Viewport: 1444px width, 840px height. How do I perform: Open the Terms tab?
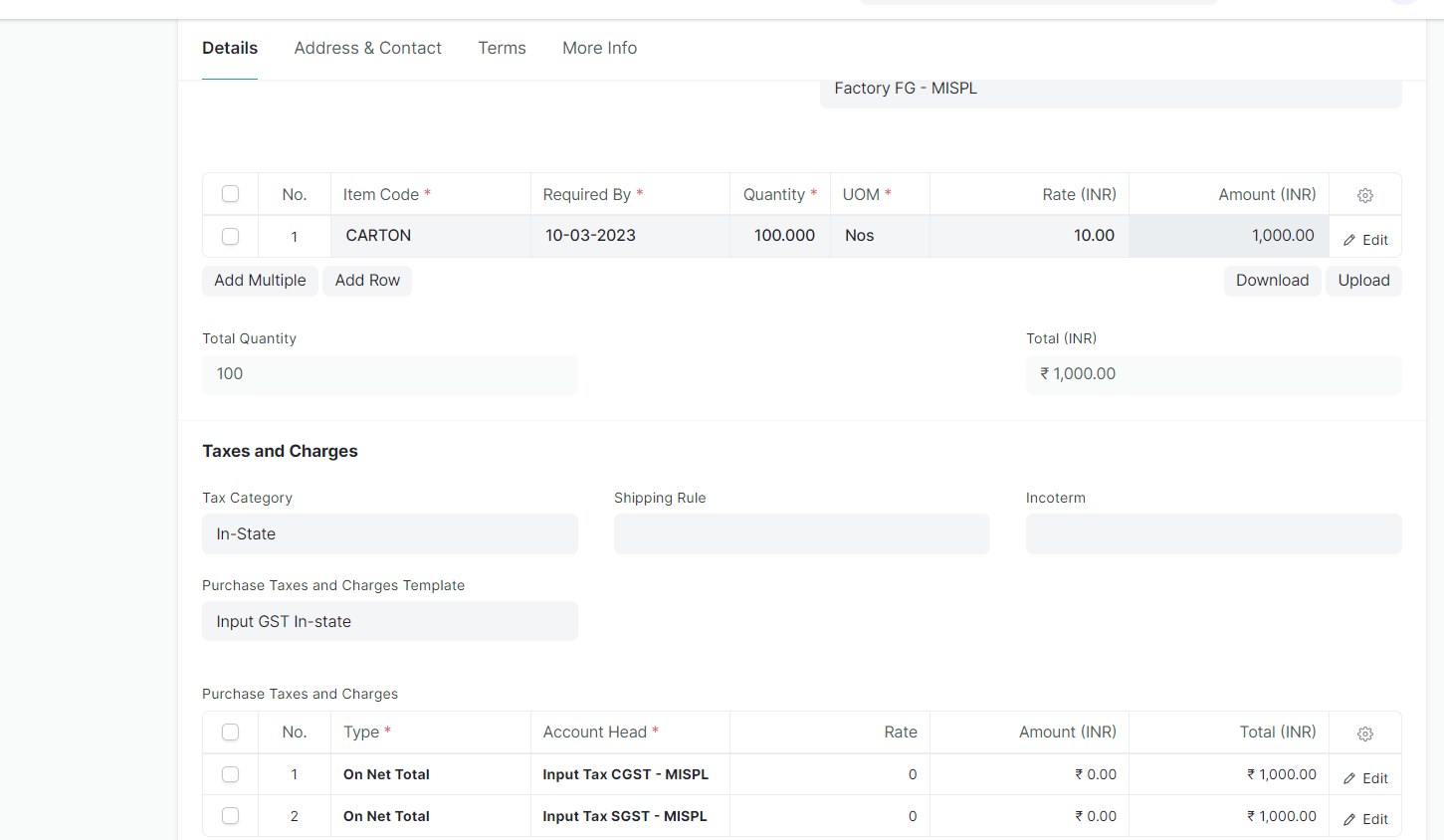[502, 48]
